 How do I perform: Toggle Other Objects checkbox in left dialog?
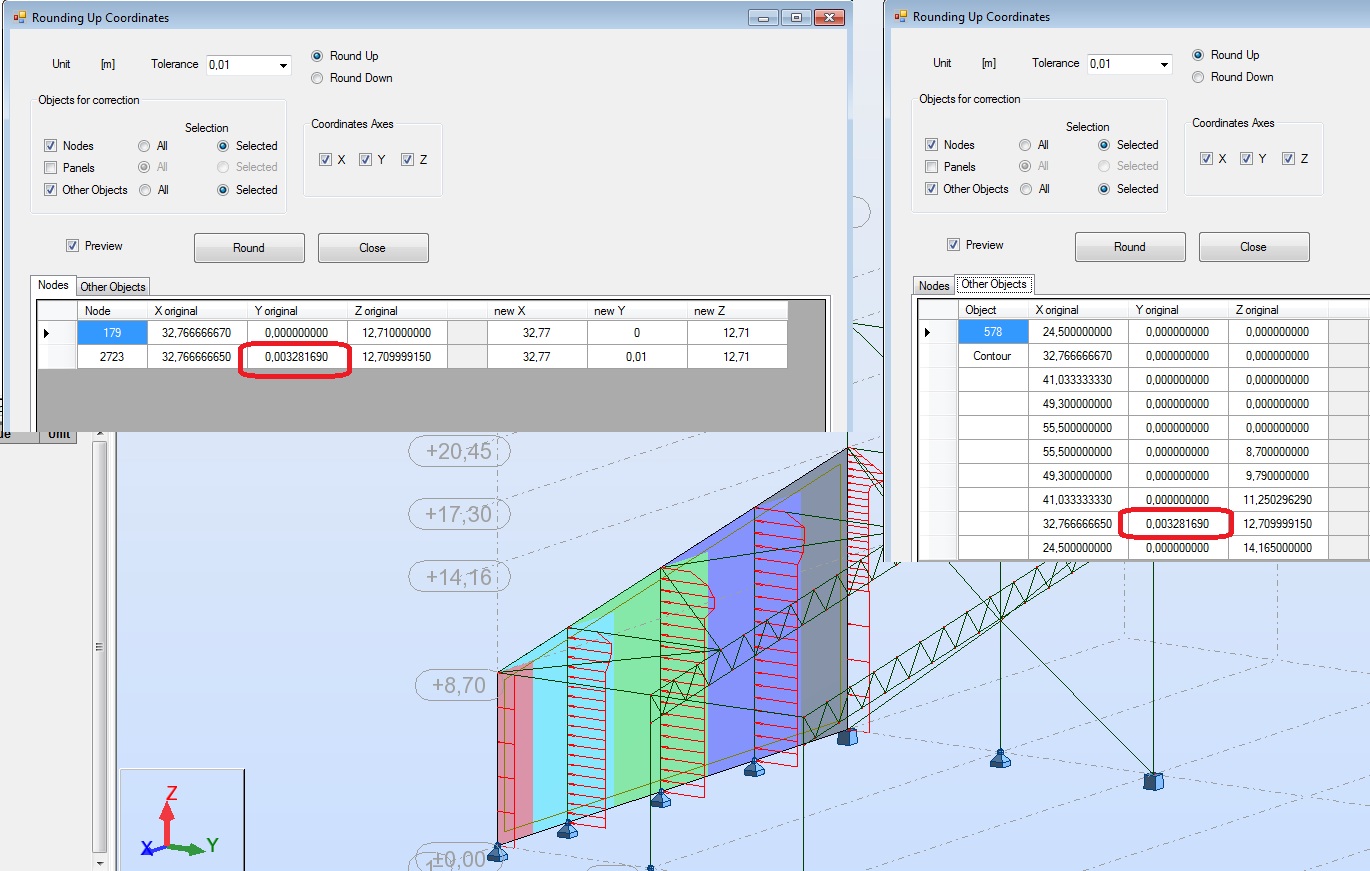pyautogui.click(x=50, y=190)
